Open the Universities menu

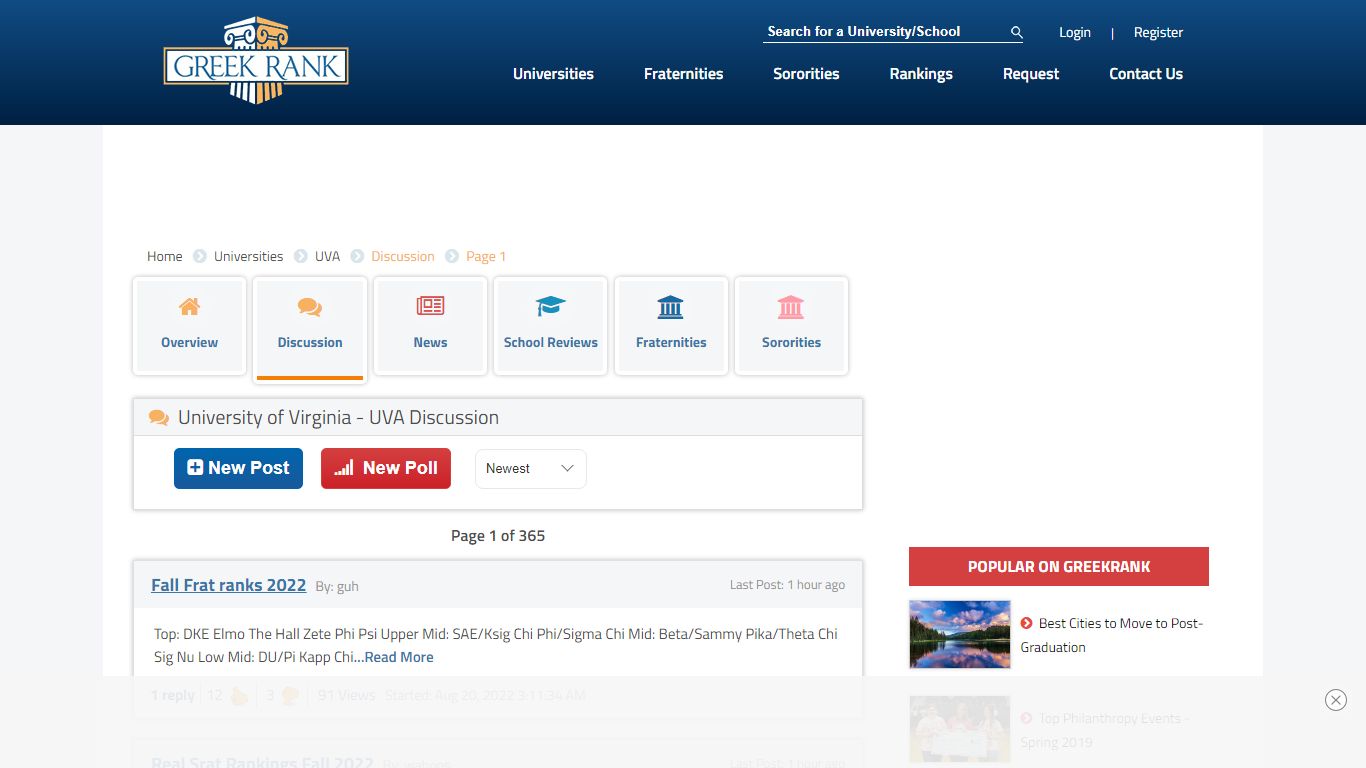click(553, 74)
